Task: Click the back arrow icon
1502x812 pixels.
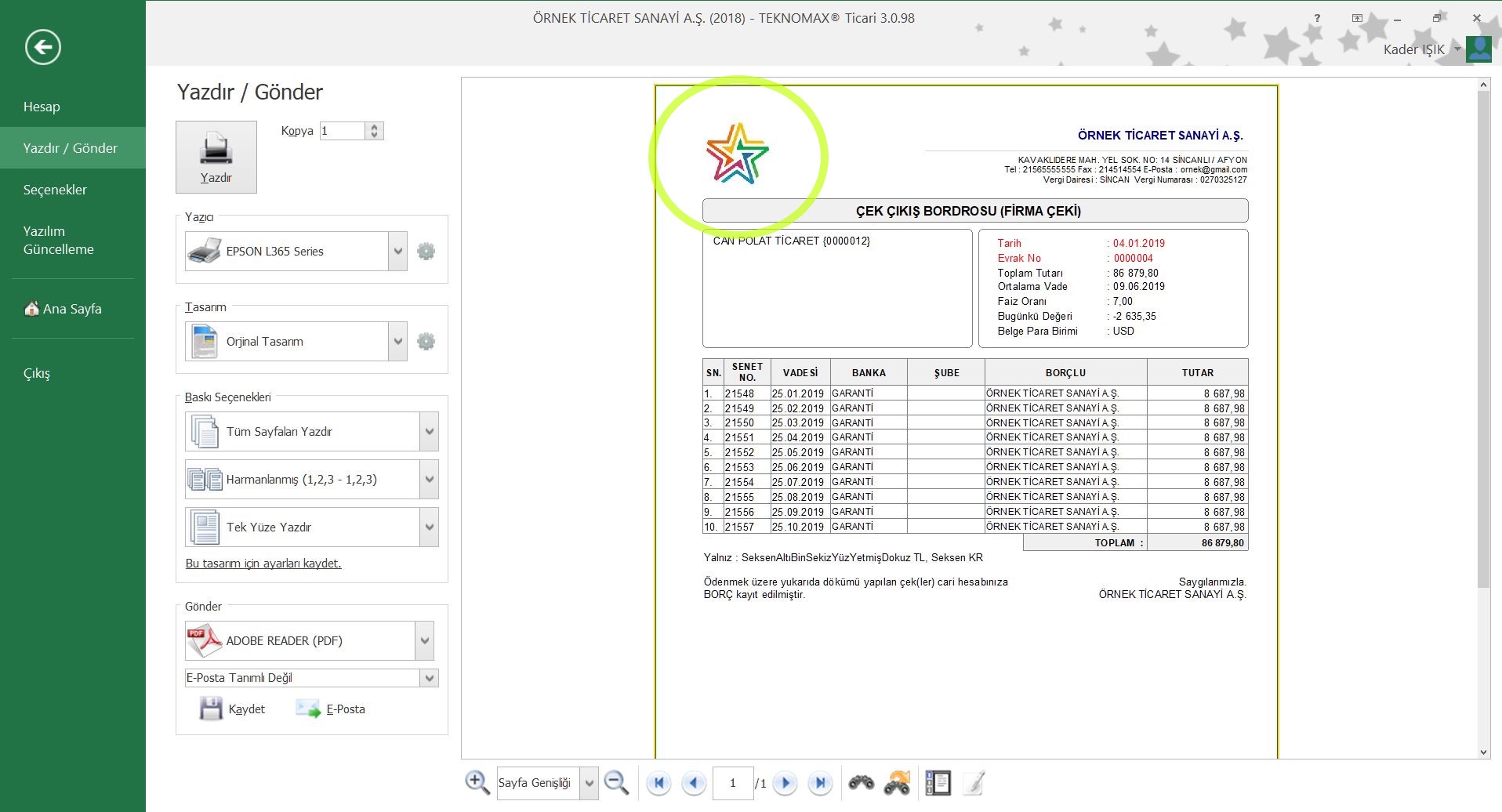Action: pyautogui.click(x=42, y=47)
